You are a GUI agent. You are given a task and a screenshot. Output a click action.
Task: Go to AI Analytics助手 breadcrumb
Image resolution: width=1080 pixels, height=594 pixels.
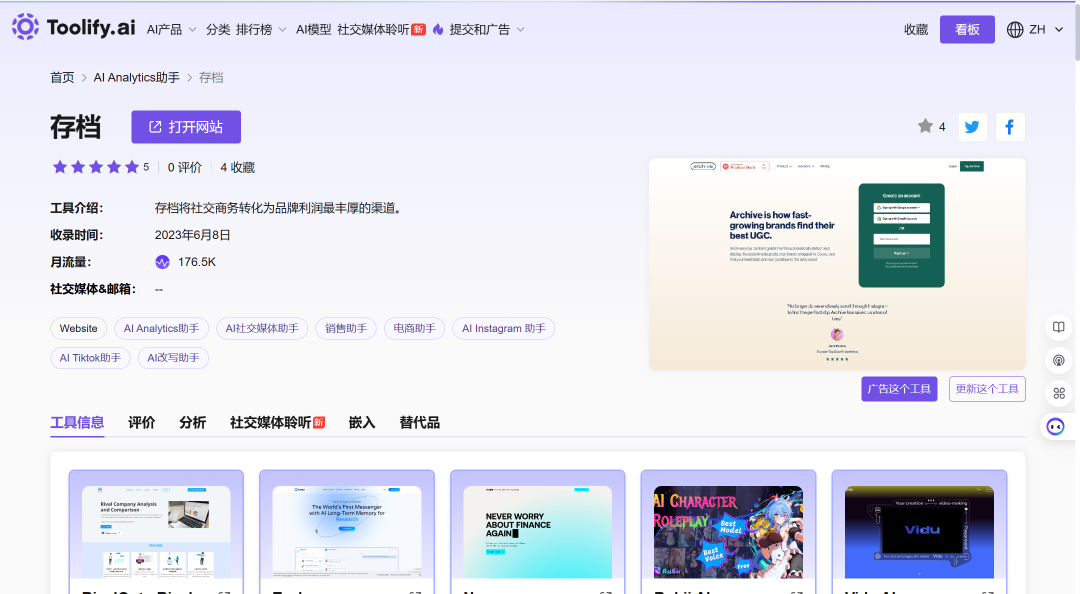[136, 78]
